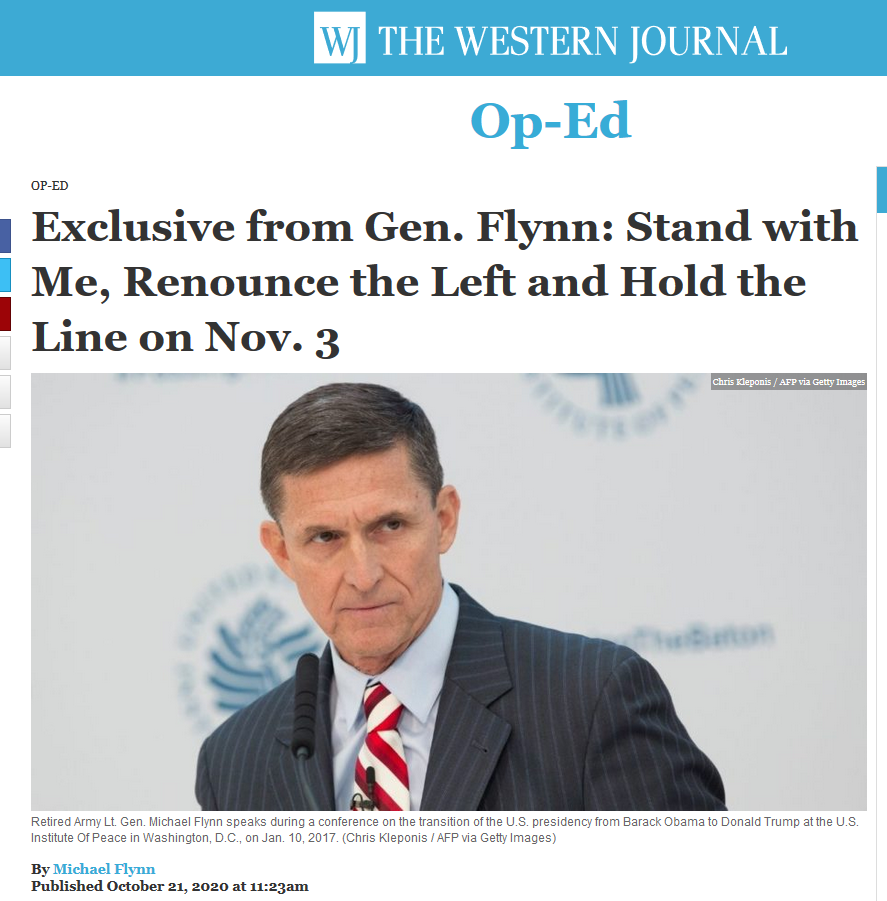The image size is (887, 901).
Task: Open the large blue Op-Ed section heading
Action: 551,121
